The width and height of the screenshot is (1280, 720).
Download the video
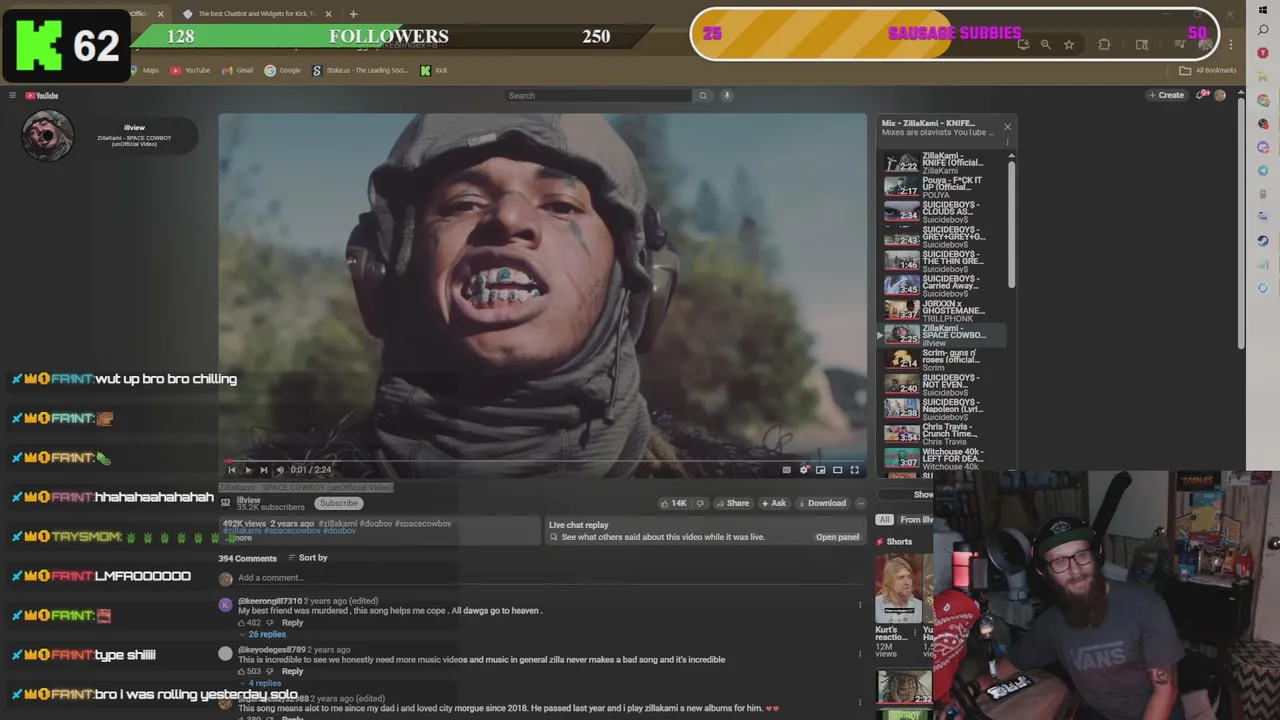click(x=822, y=503)
